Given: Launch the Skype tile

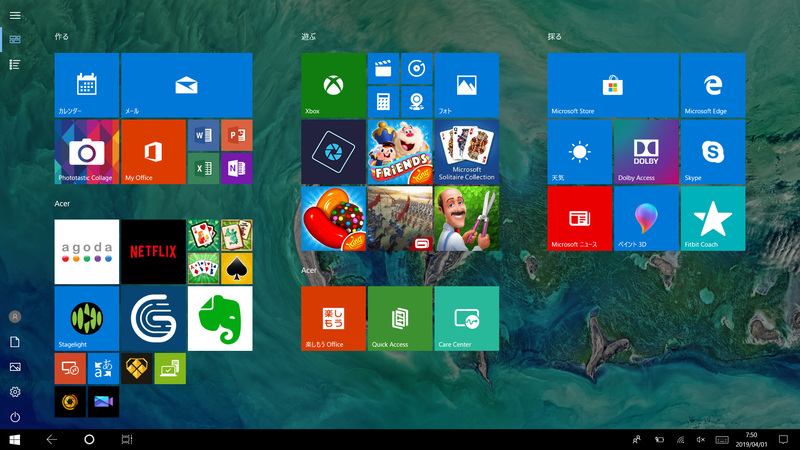Looking at the screenshot, I should point(713,152).
